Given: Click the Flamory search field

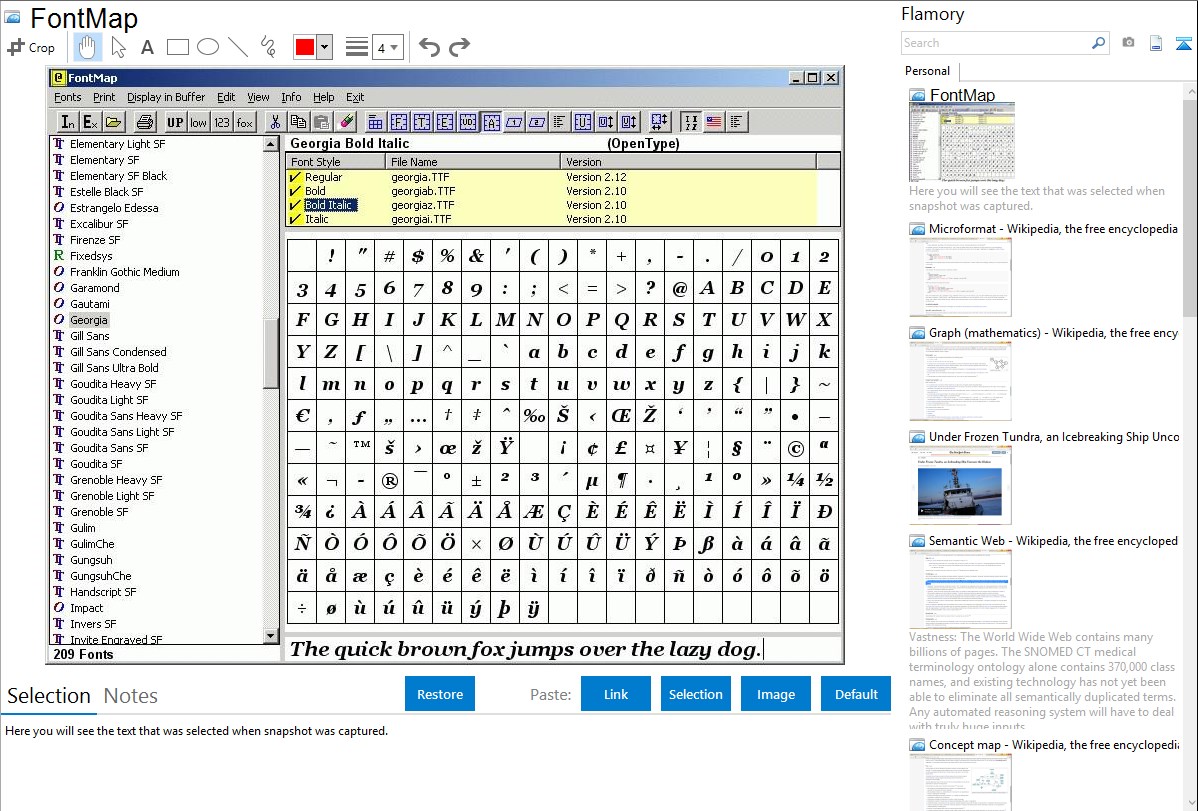Looking at the screenshot, I should pos(995,43).
